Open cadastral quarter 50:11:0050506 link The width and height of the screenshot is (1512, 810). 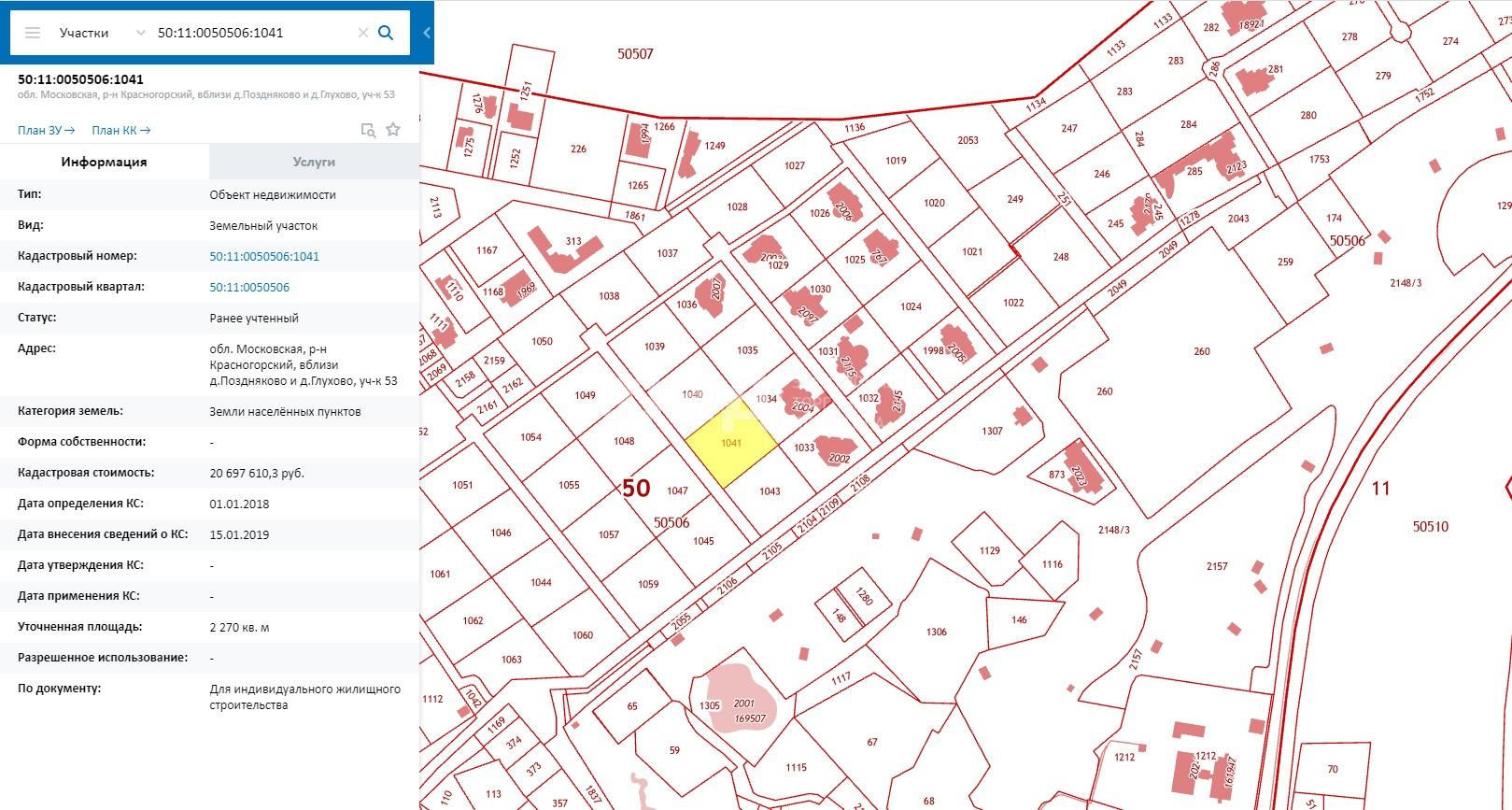[x=249, y=287]
